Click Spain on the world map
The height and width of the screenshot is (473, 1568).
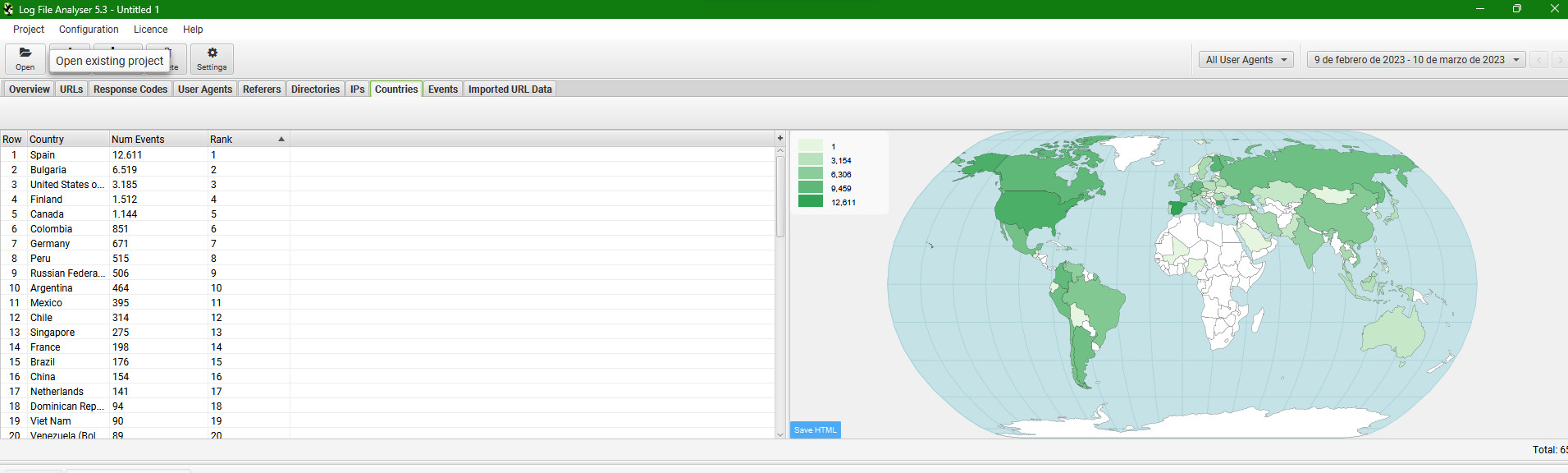(x=1176, y=207)
